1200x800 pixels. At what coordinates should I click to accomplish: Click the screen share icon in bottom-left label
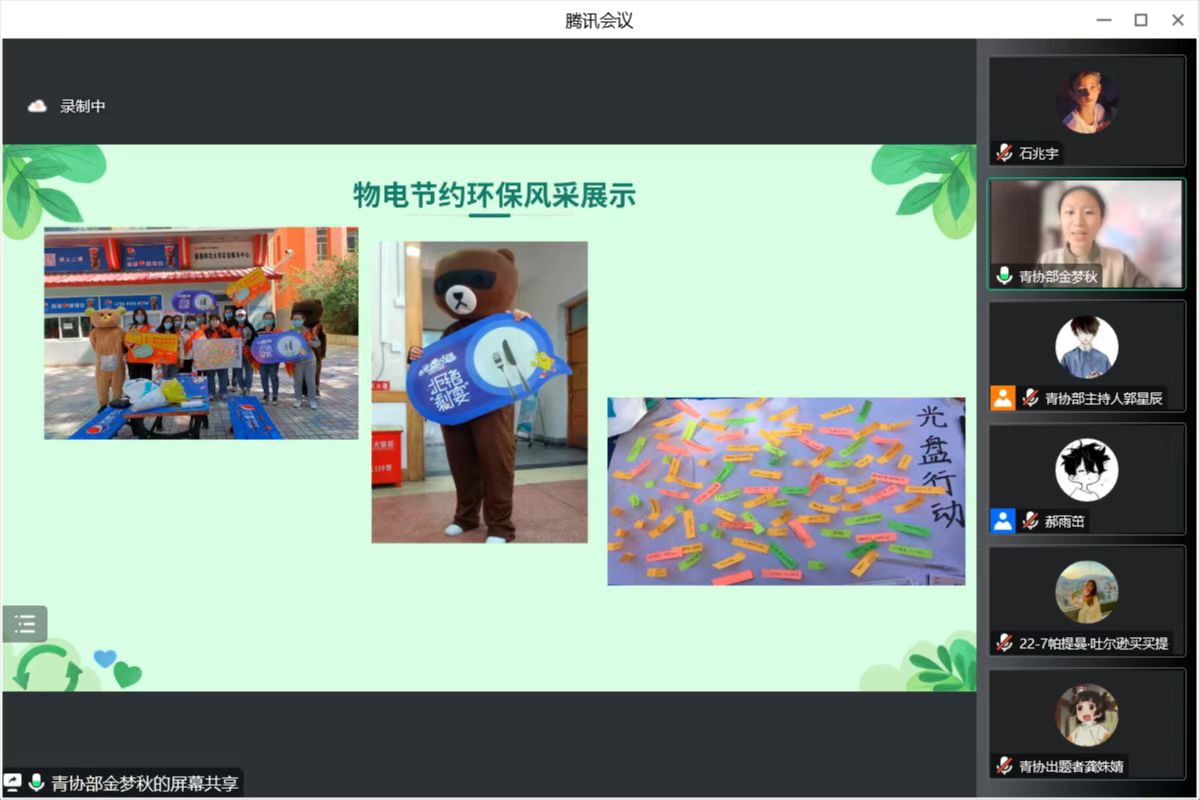(13, 782)
